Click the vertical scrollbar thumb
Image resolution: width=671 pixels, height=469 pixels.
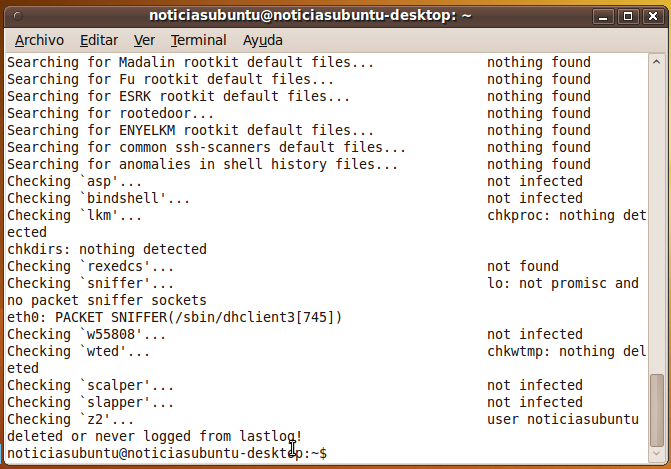[656, 410]
